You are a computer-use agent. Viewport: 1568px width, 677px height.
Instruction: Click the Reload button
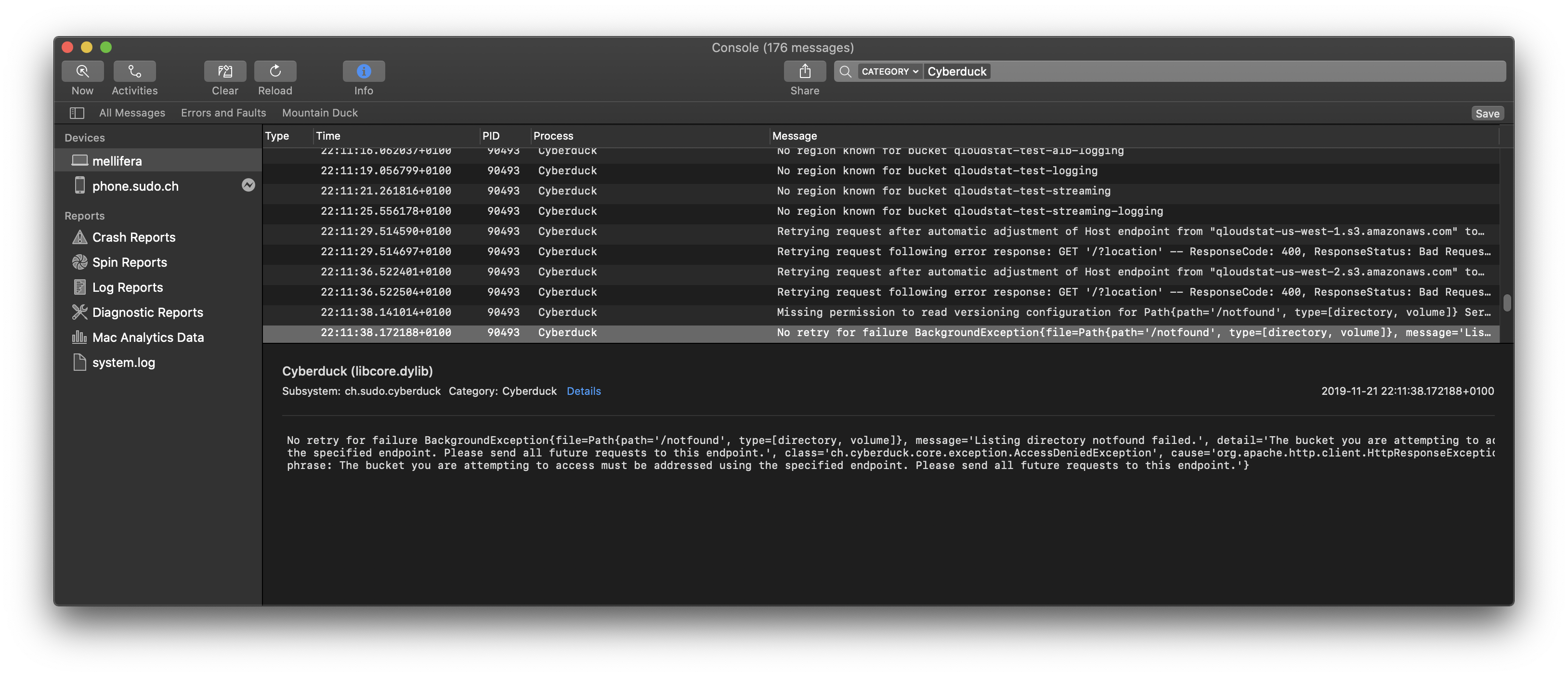(x=275, y=78)
